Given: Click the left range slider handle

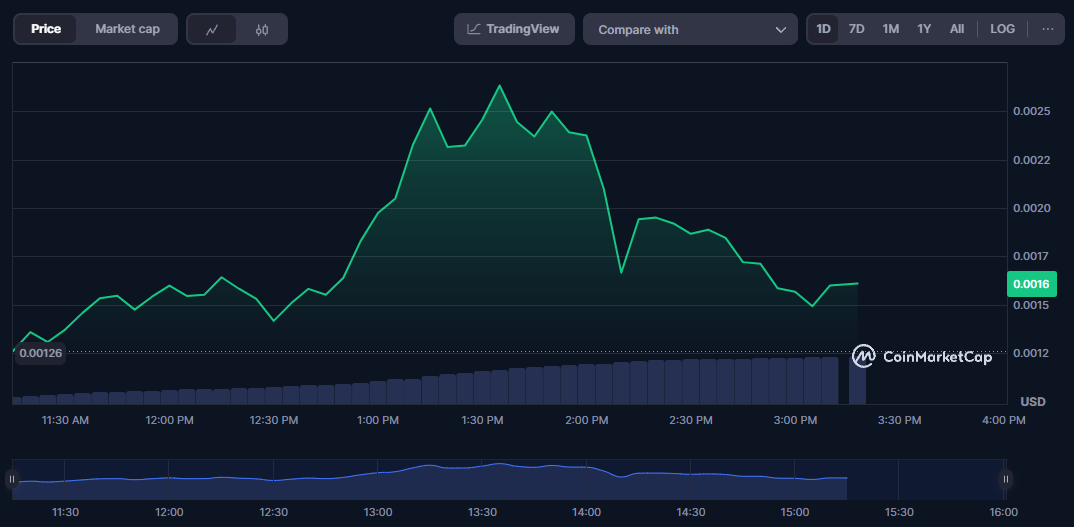Looking at the screenshot, I should [x=13, y=480].
